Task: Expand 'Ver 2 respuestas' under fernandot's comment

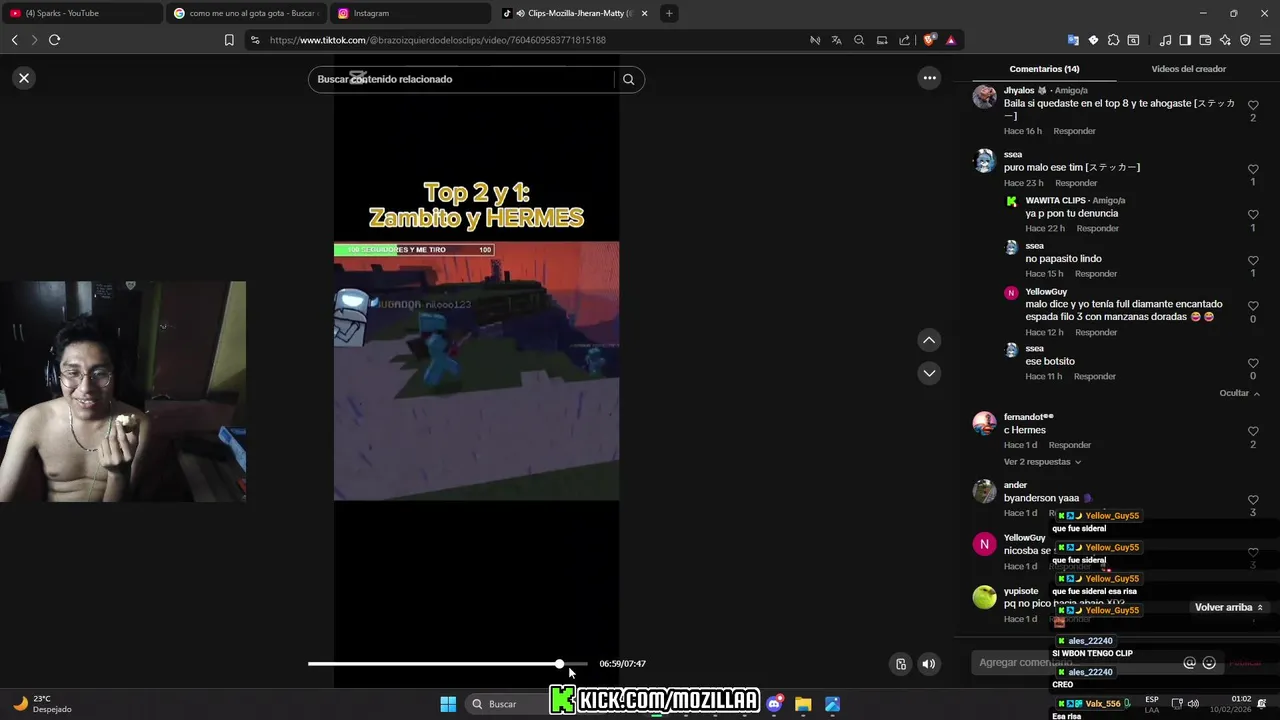Action: 1042,462
